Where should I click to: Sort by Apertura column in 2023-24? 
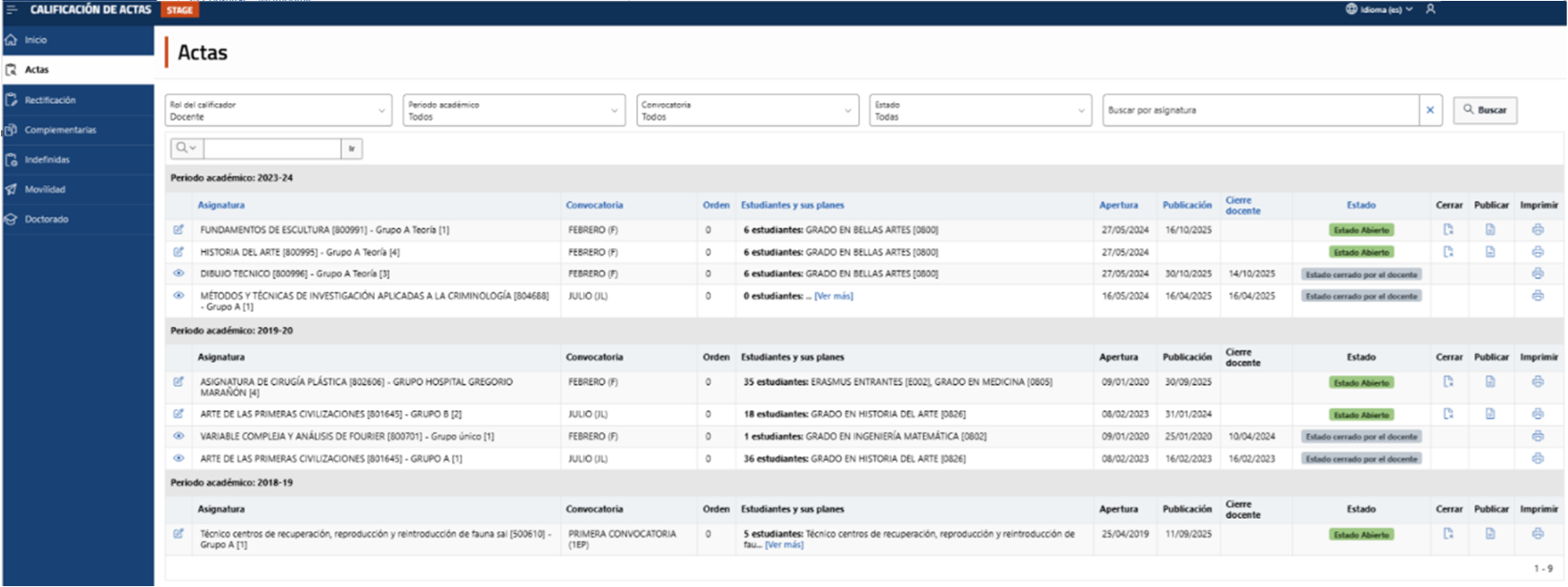pyautogui.click(x=1118, y=205)
